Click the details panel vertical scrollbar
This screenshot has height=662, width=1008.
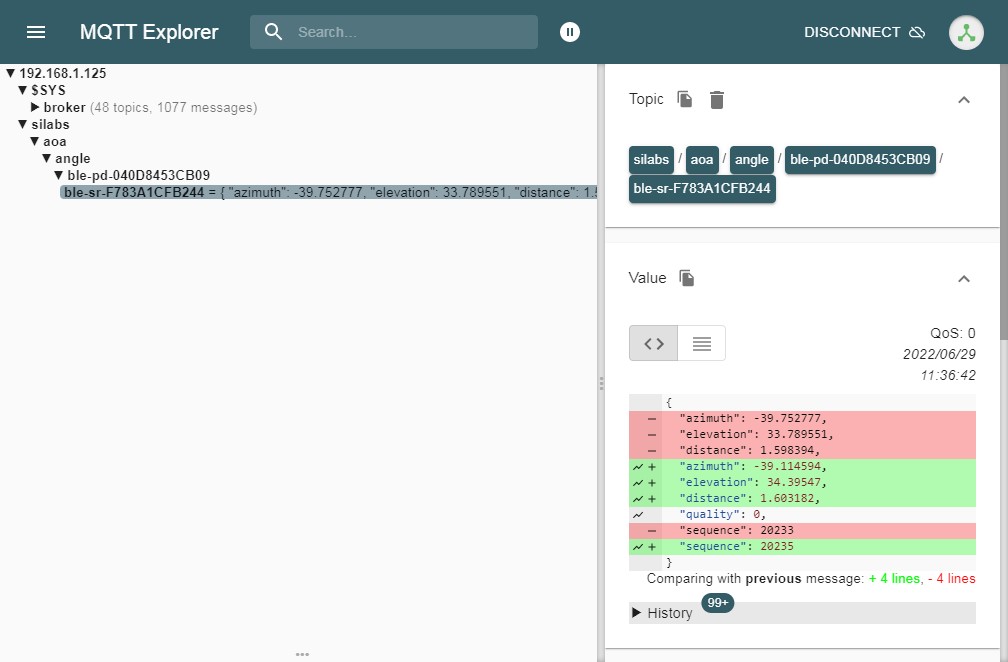coord(1004,202)
